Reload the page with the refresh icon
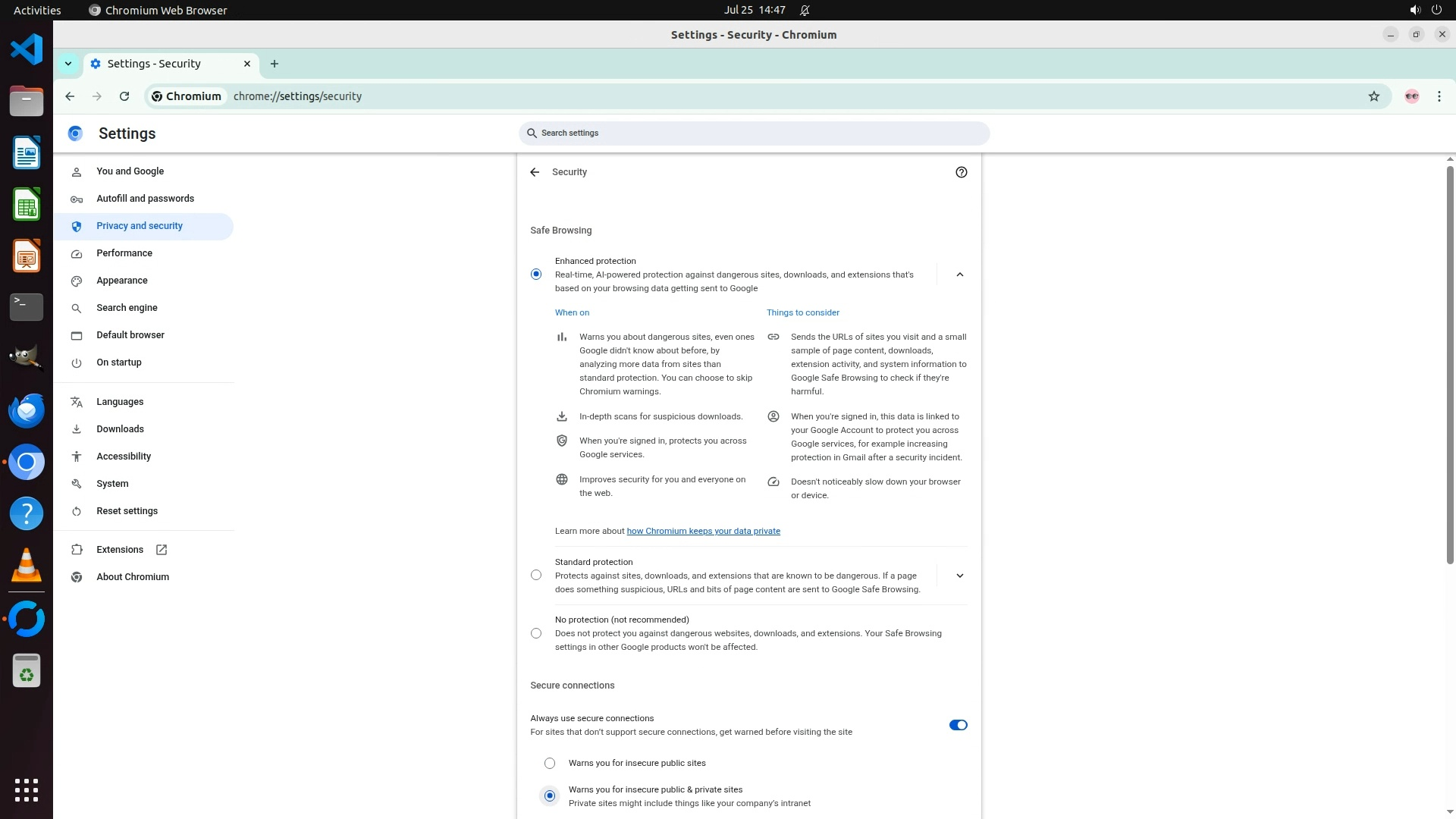1456x819 pixels. (x=124, y=96)
